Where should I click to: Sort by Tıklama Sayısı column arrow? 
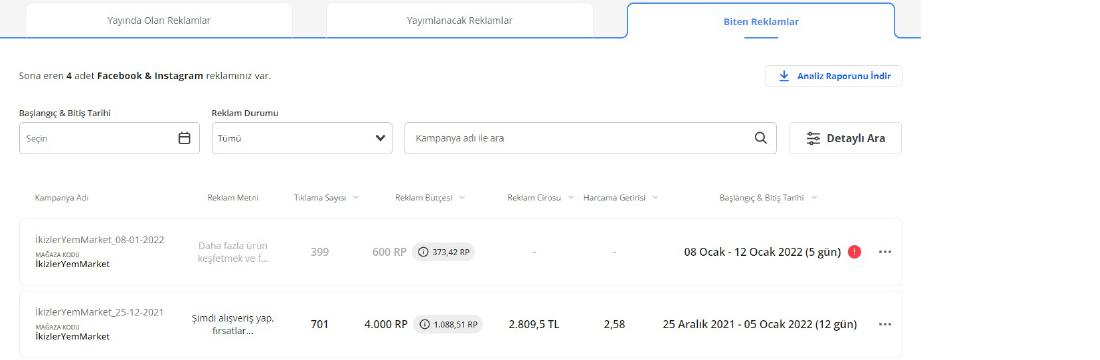pyautogui.click(x=356, y=198)
